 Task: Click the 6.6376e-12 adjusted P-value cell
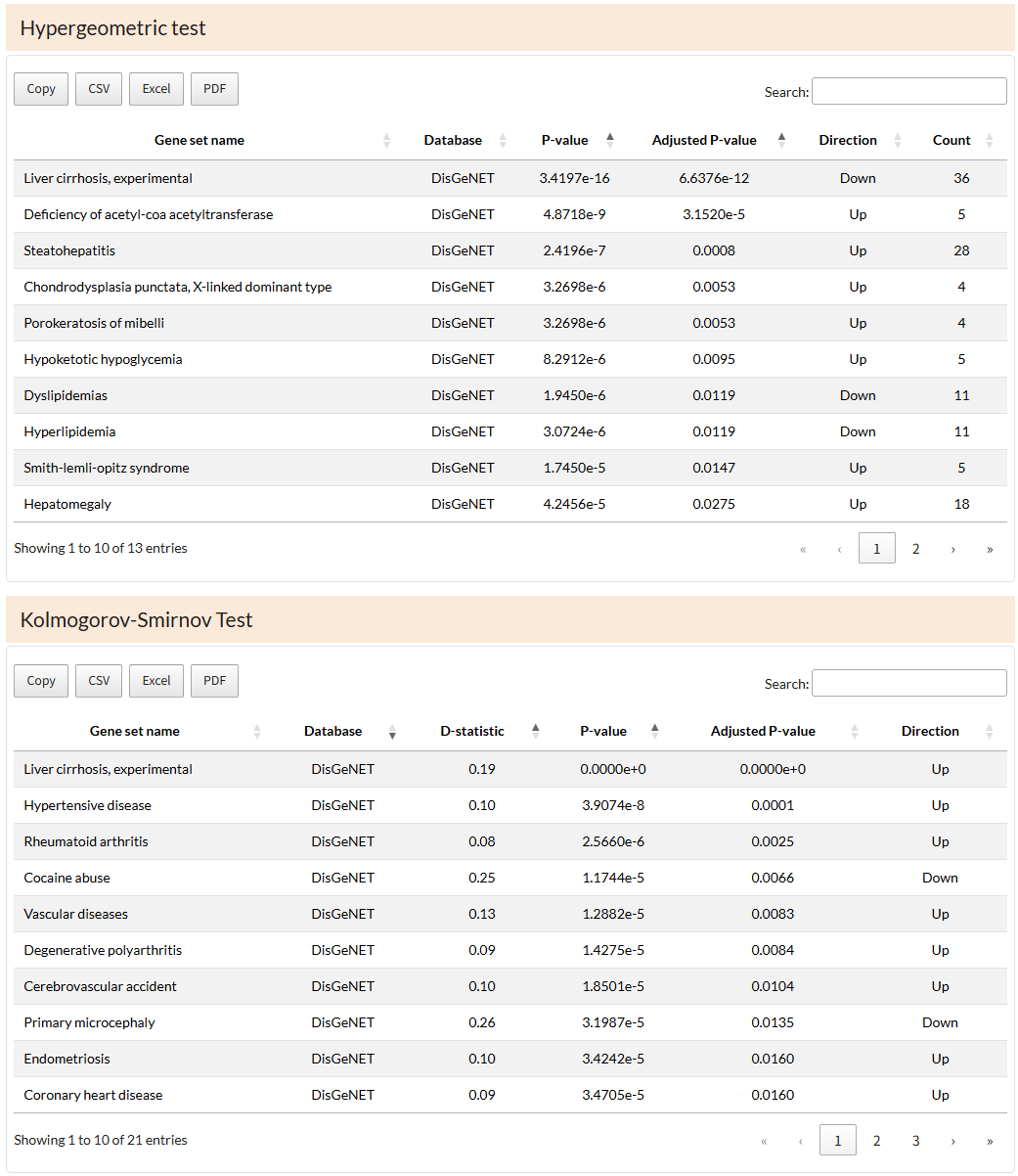[714, 178]
